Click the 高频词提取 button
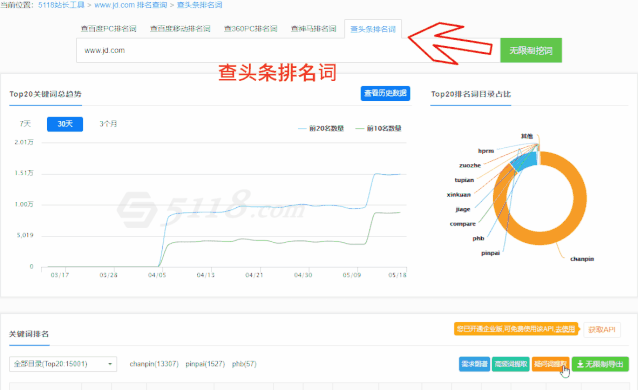 511,364
